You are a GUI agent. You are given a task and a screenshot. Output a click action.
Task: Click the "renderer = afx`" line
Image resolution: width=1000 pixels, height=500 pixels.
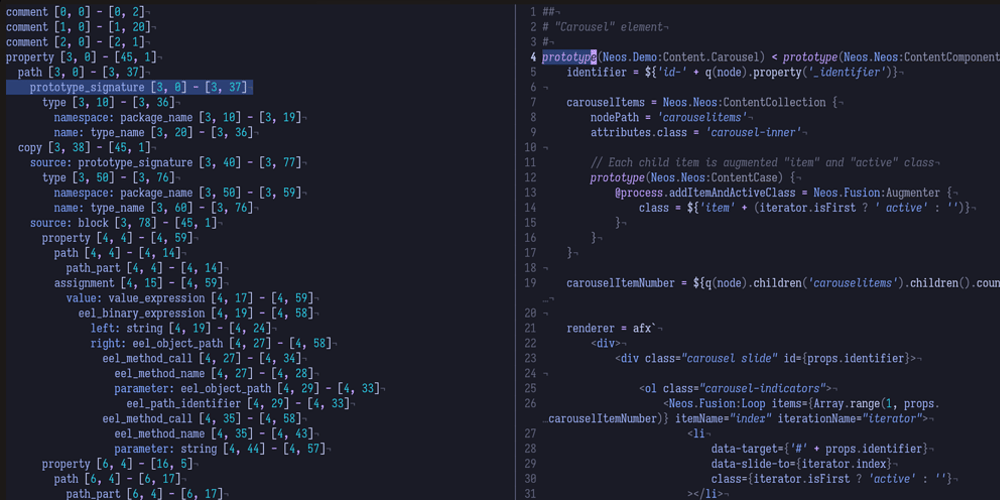coord(611,328)
